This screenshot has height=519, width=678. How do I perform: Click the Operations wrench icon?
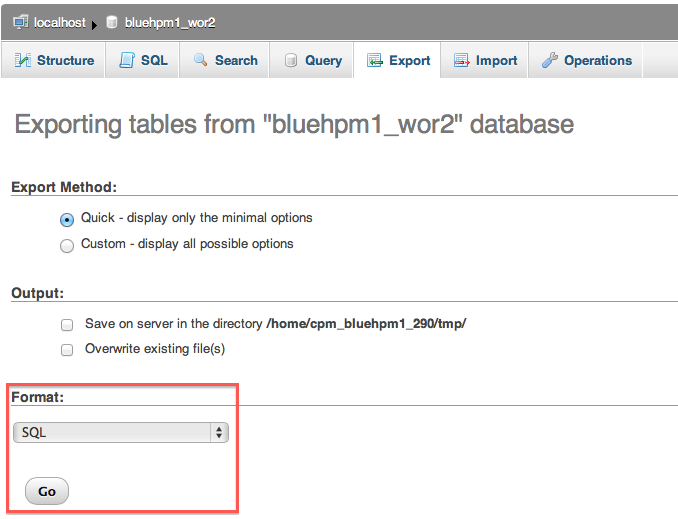[x=550, y=61]
